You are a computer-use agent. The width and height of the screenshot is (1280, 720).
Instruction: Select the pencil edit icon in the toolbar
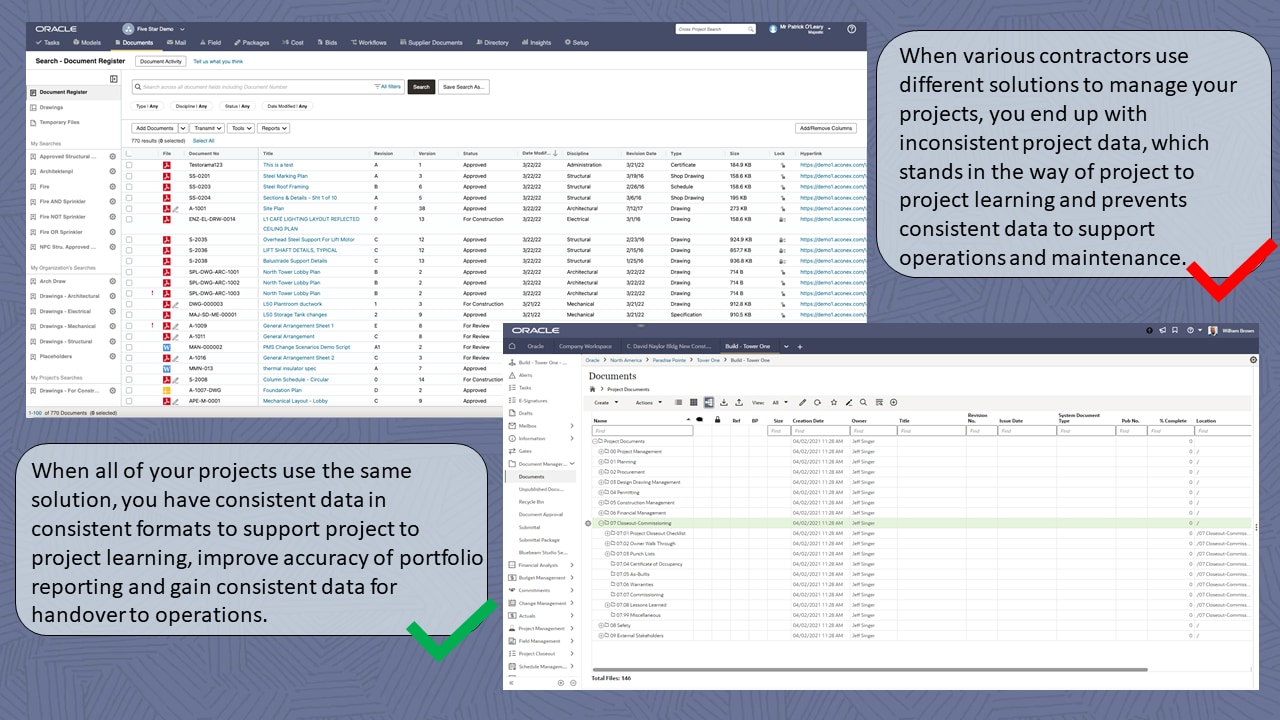click(802, 402)
